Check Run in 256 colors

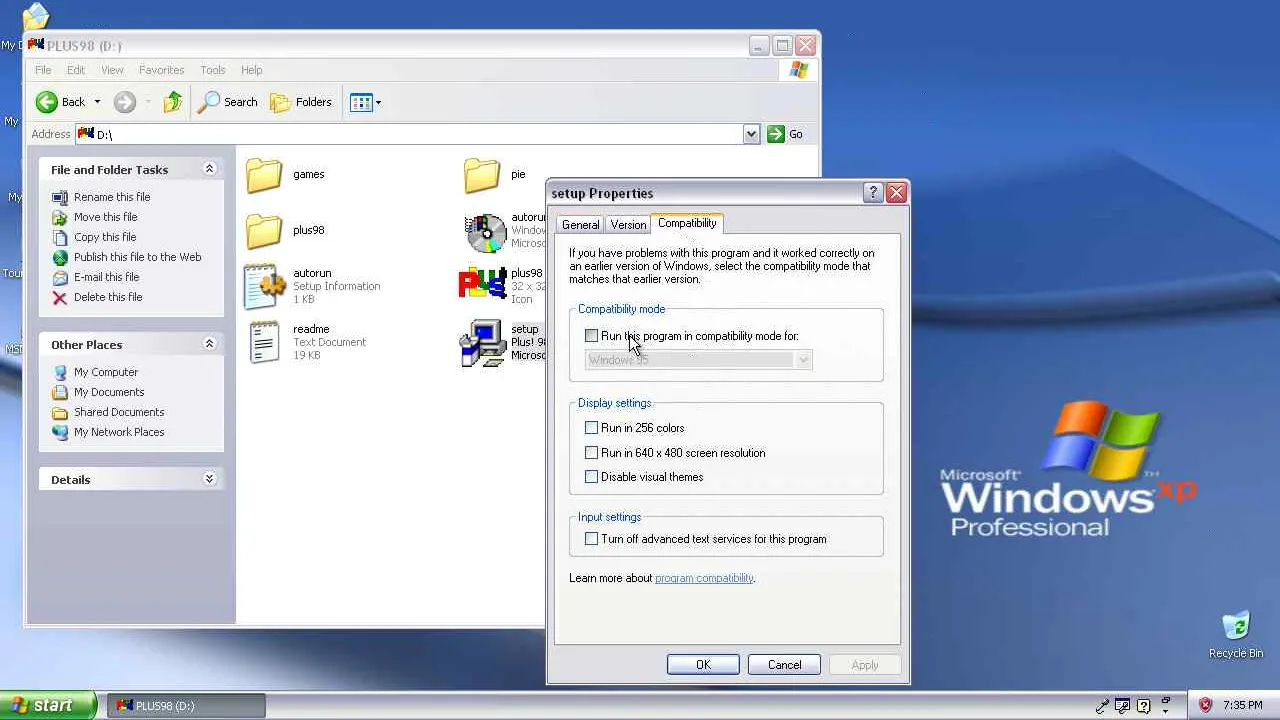tap(592, 428)
